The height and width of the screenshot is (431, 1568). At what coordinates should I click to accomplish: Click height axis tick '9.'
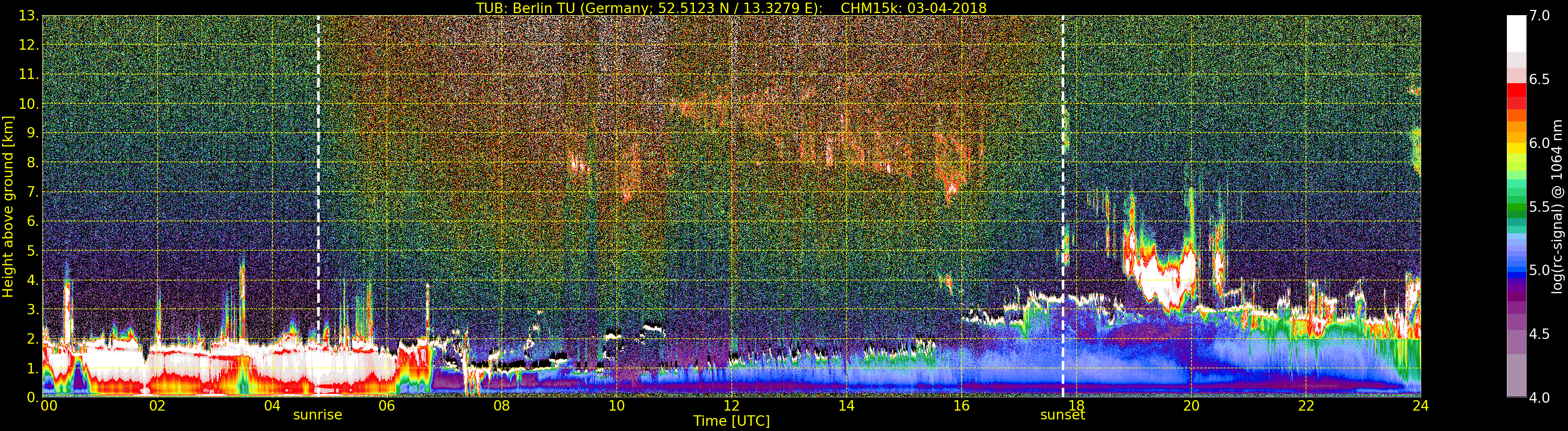(x=33, y=133)
